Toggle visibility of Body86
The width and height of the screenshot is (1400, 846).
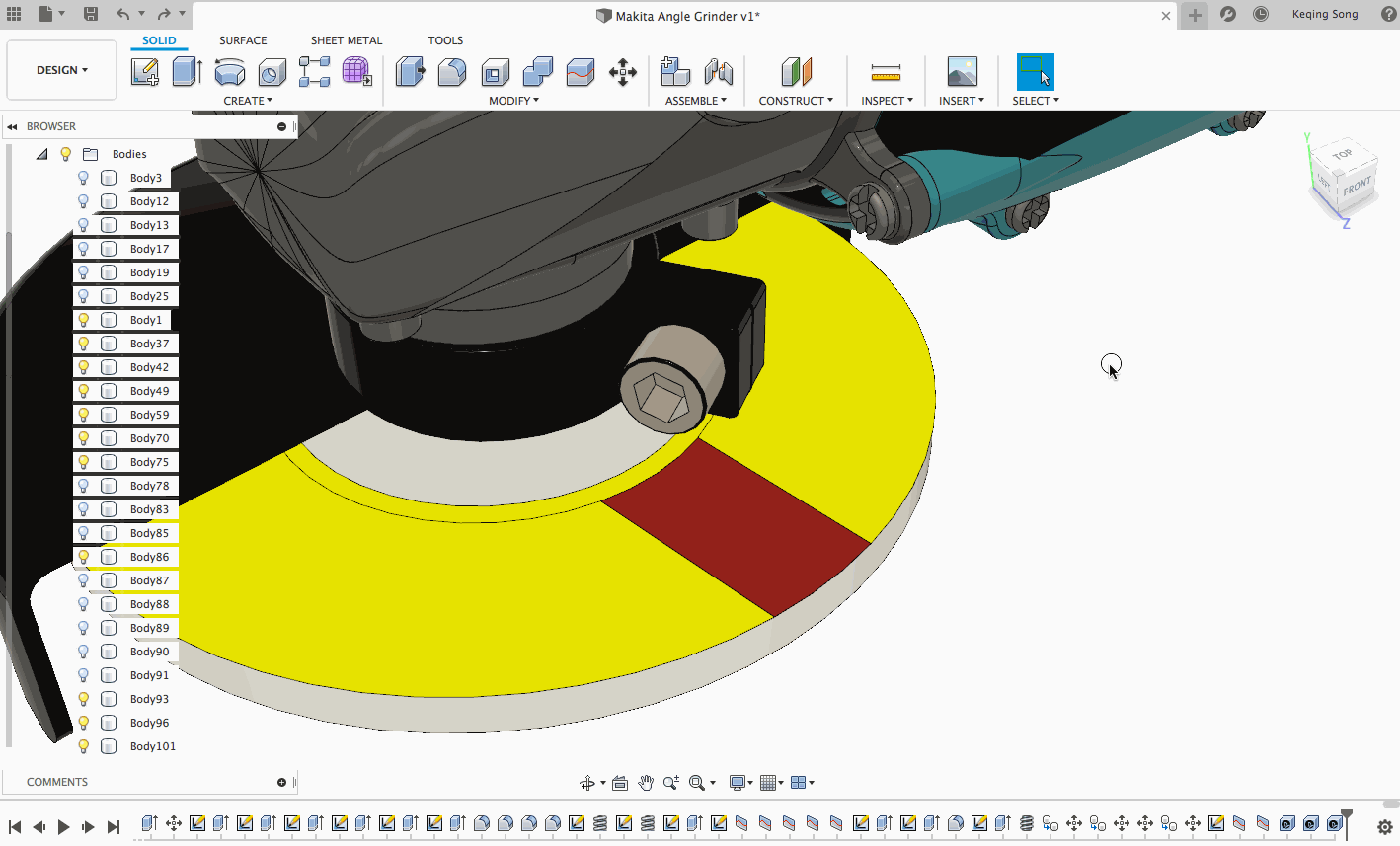(x=84, y=557)
